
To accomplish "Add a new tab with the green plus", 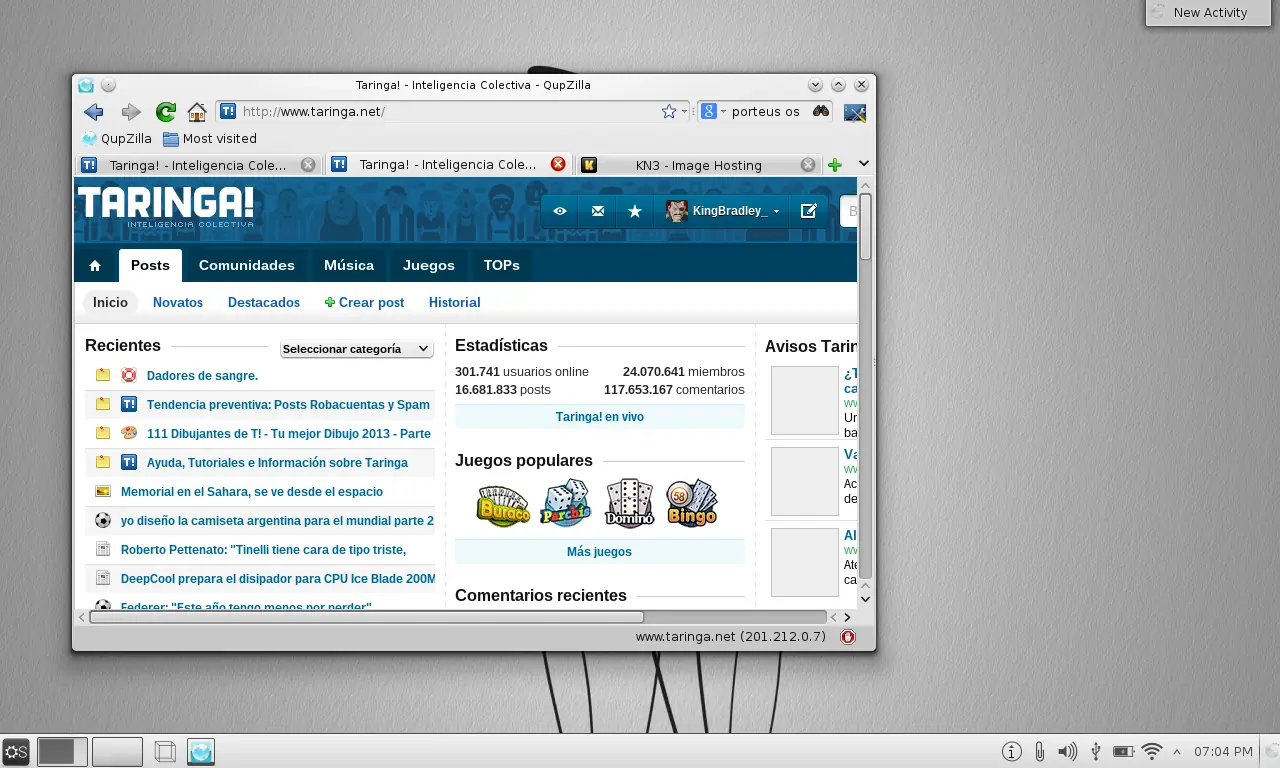I will click(835, 165).
